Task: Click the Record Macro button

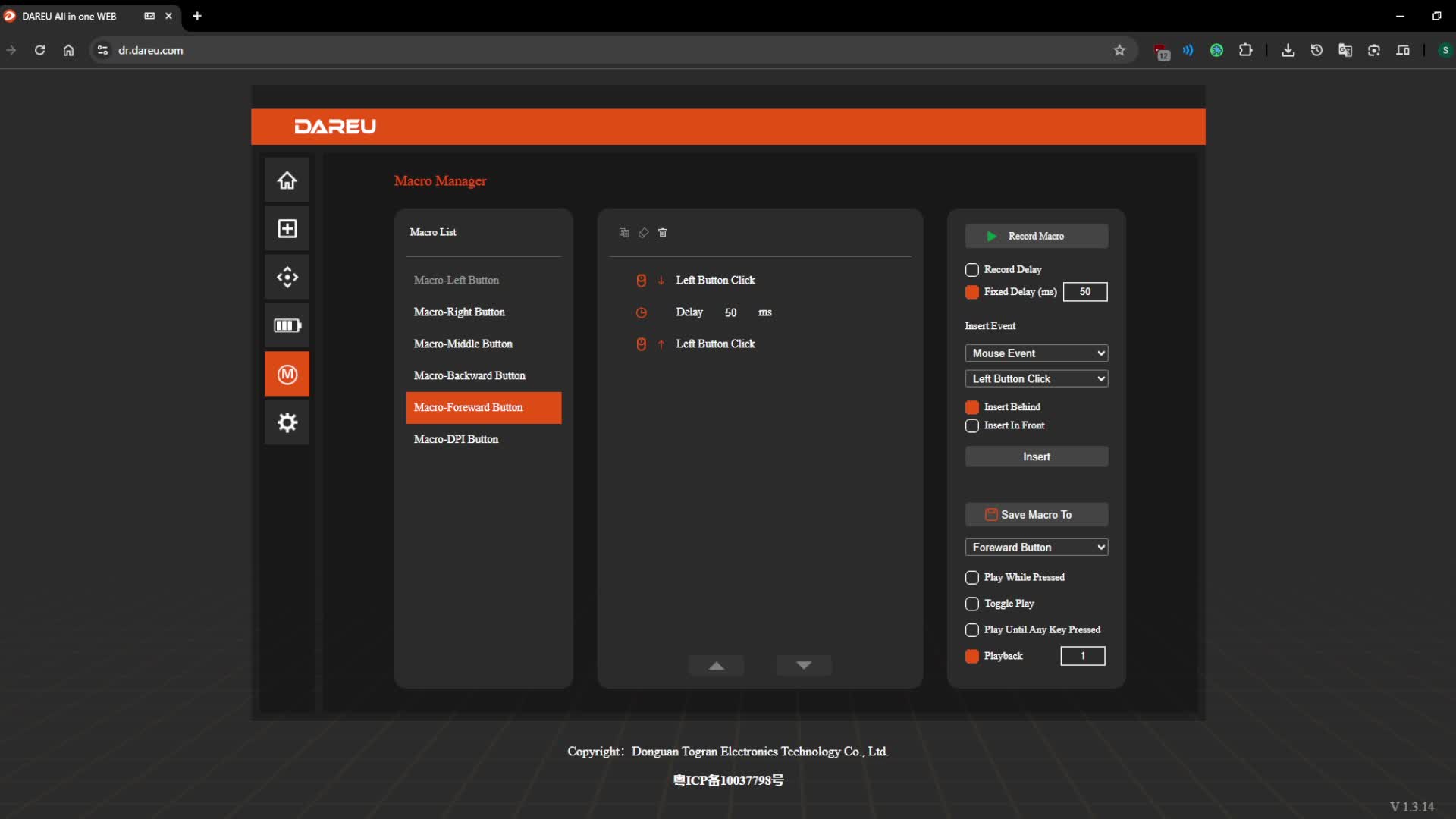Action: coord(1036,236)
